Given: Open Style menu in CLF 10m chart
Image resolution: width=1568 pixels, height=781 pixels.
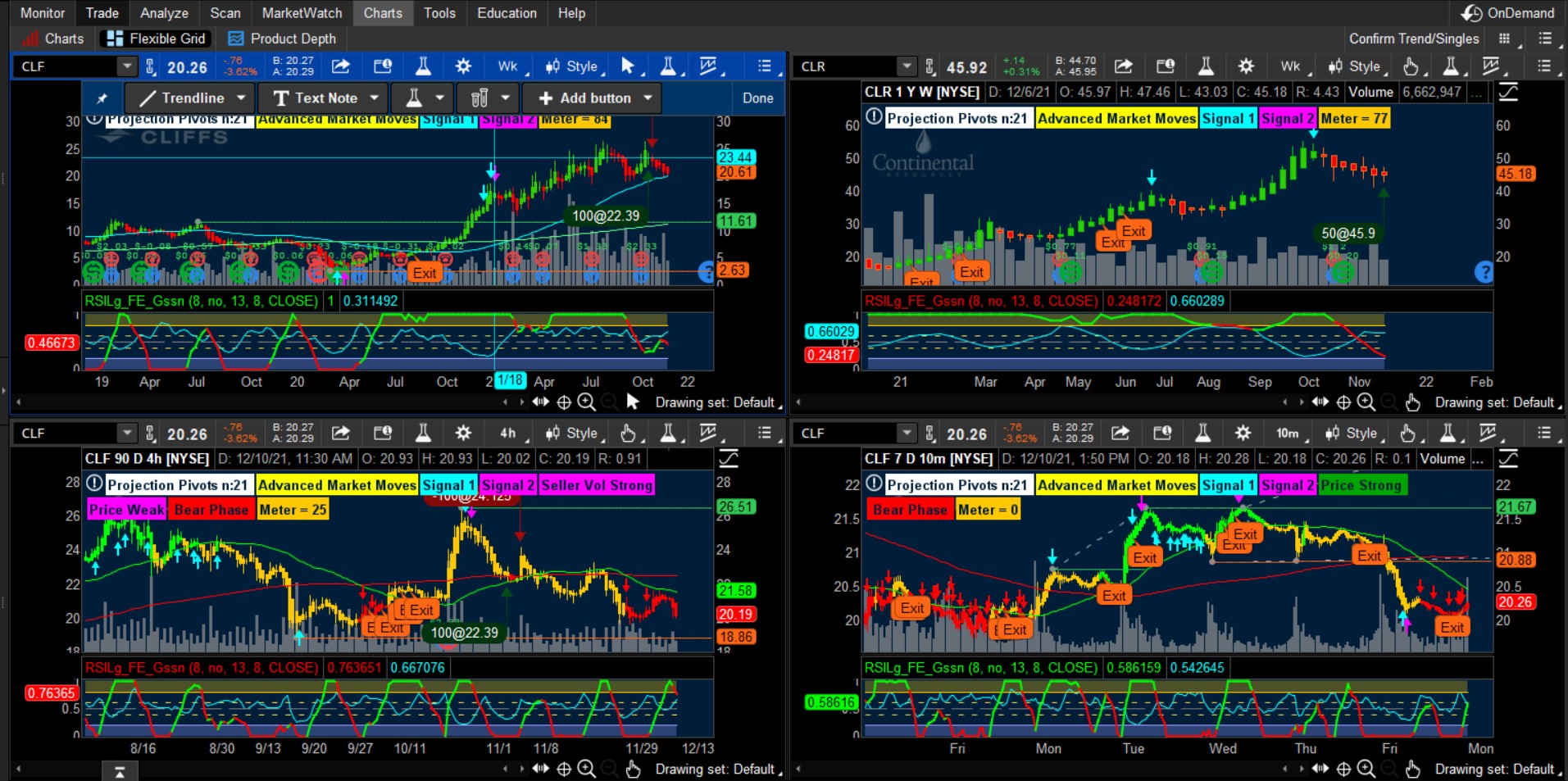Looking at the screenshot, I should [1354, 434].
